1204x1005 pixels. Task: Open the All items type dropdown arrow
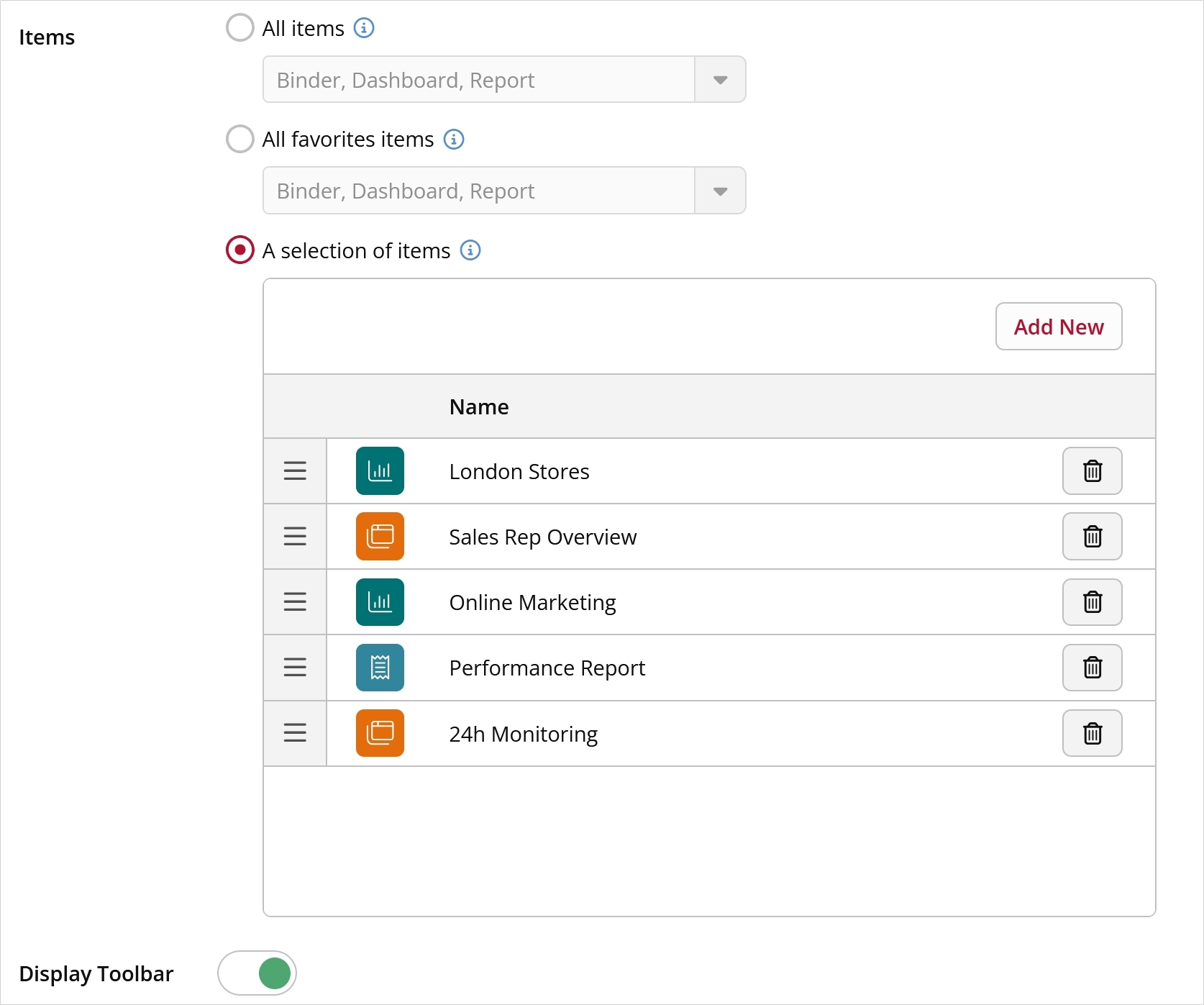pos(720,80)
